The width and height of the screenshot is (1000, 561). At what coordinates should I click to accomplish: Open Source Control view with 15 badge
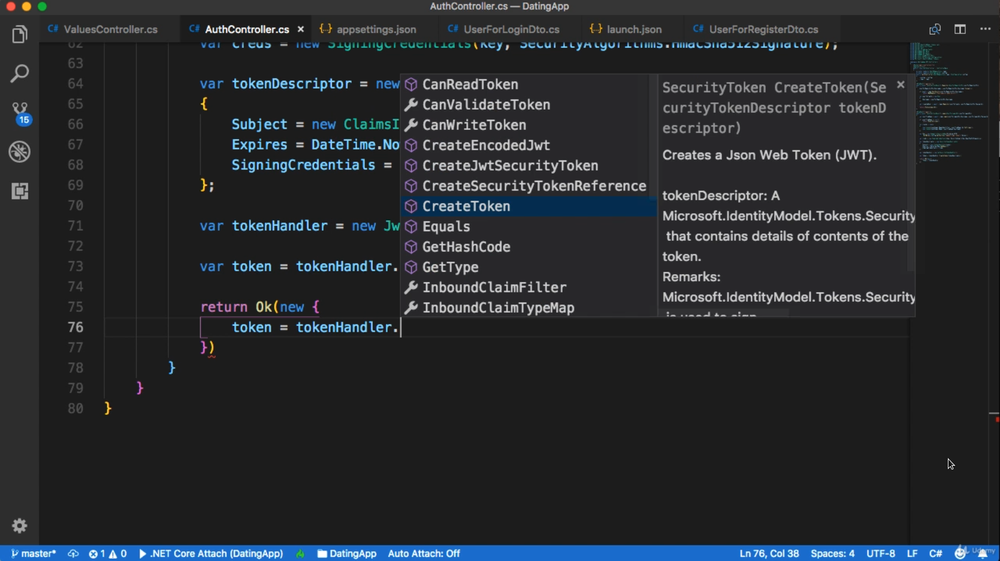click(20, 113)
